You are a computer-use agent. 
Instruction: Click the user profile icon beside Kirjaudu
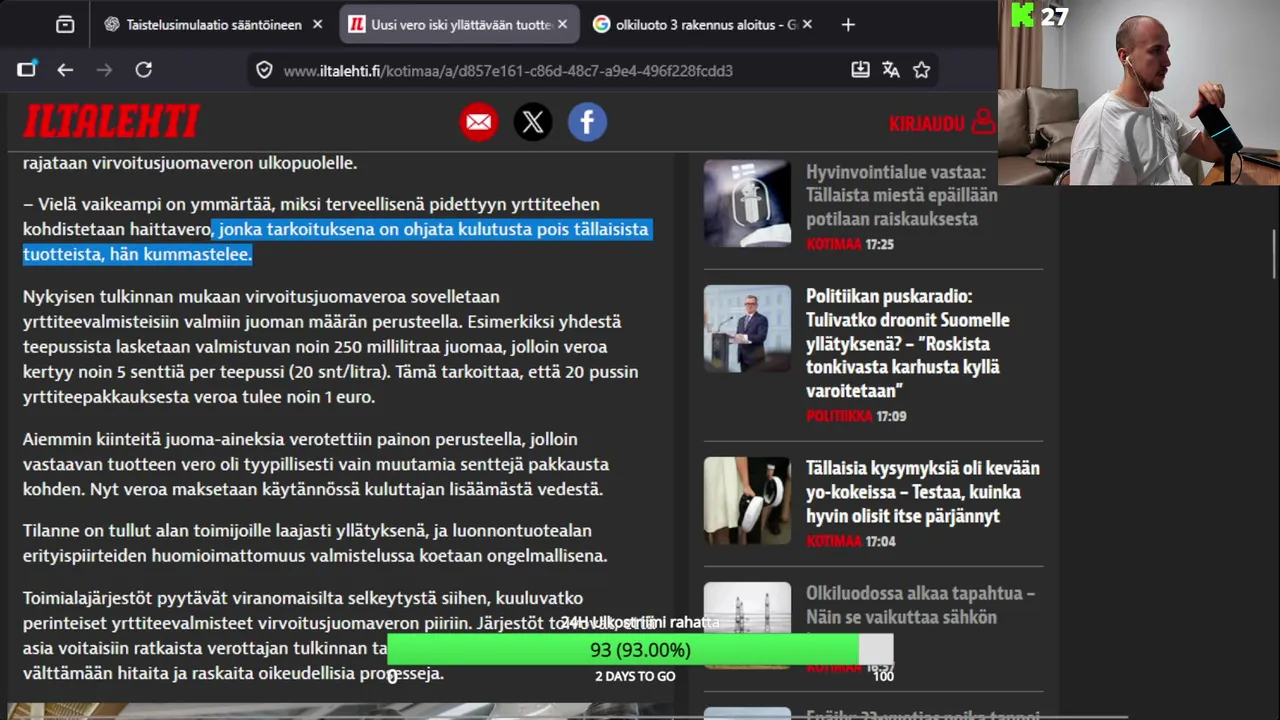[x=983, y=122]
